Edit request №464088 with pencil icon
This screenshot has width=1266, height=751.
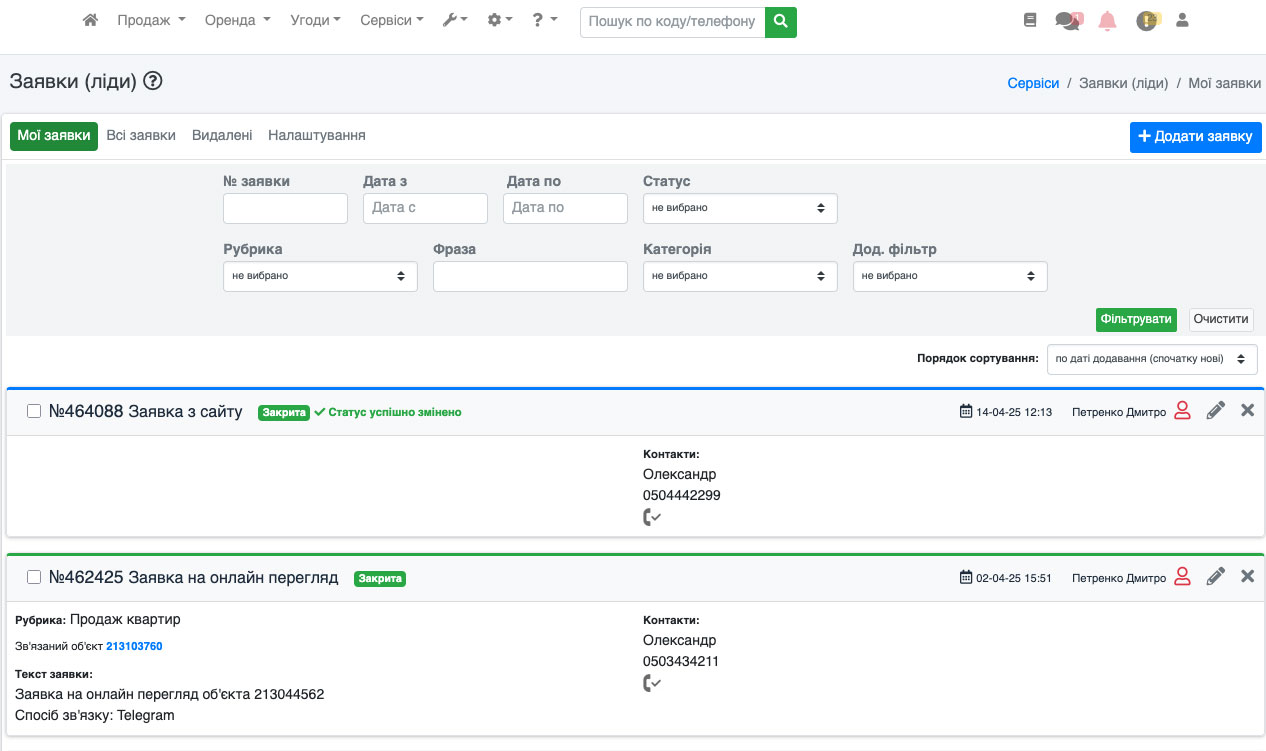click(1215, 410)
